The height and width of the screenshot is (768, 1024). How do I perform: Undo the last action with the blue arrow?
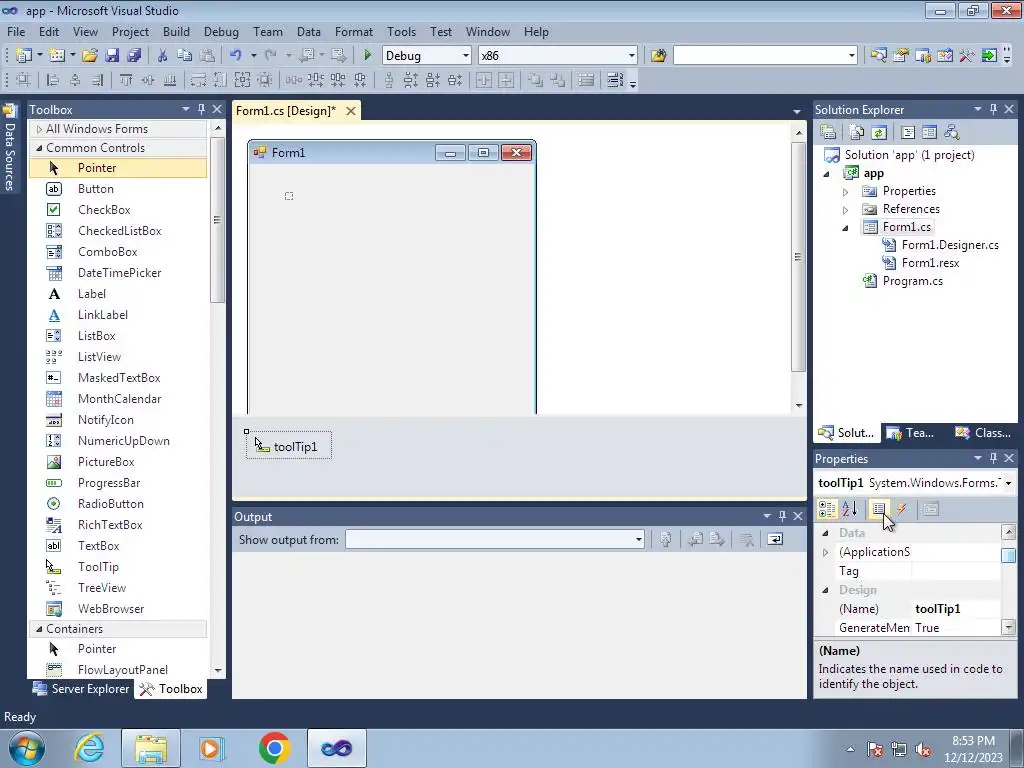[236, 56]
